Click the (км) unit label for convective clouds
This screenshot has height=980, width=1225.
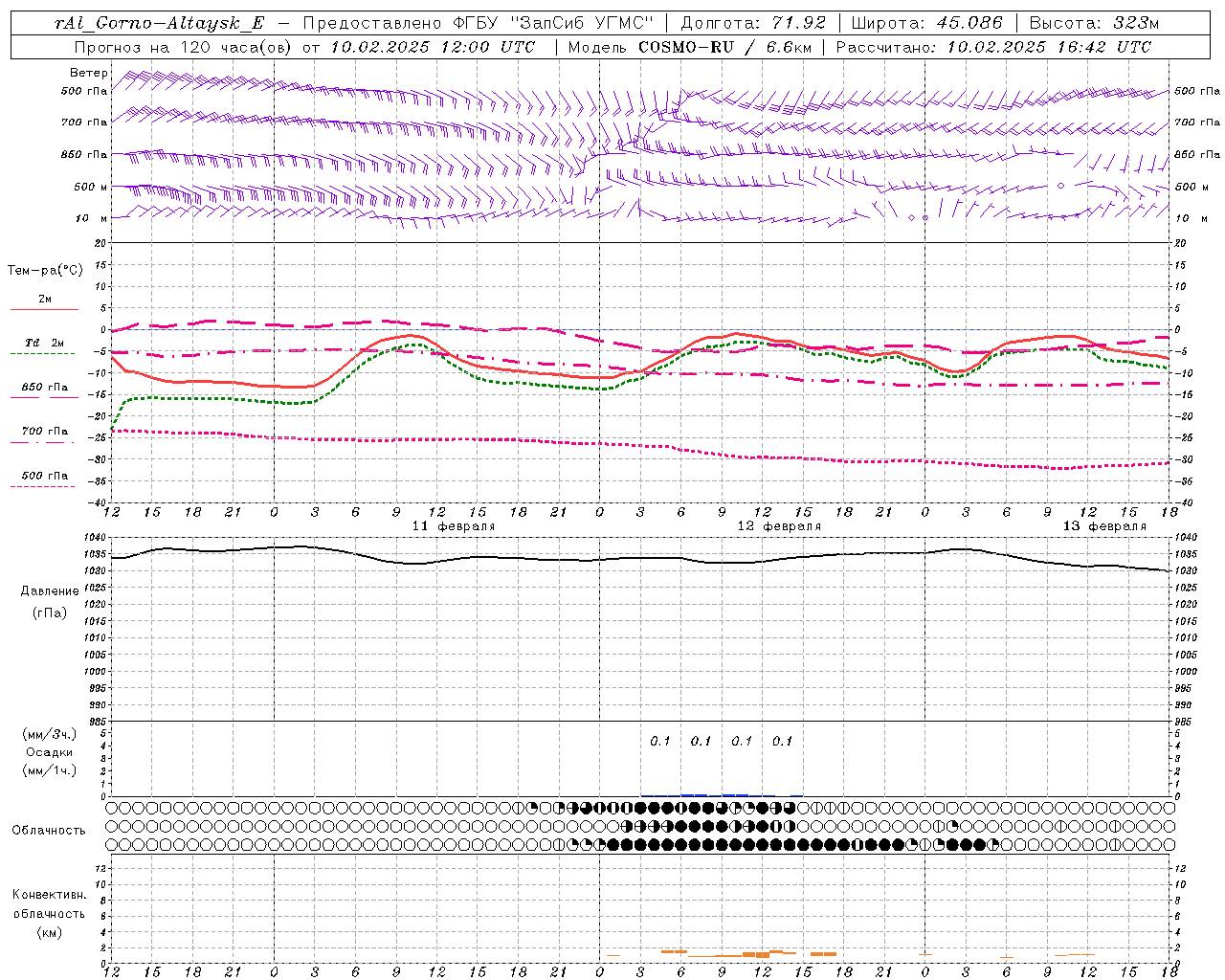coord(49,932)
